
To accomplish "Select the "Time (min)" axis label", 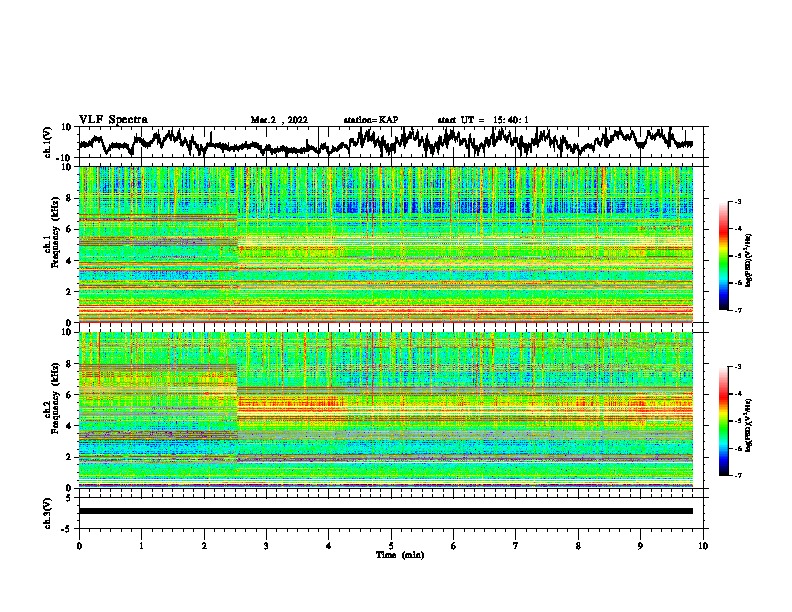I will click(x=400, y=555).
